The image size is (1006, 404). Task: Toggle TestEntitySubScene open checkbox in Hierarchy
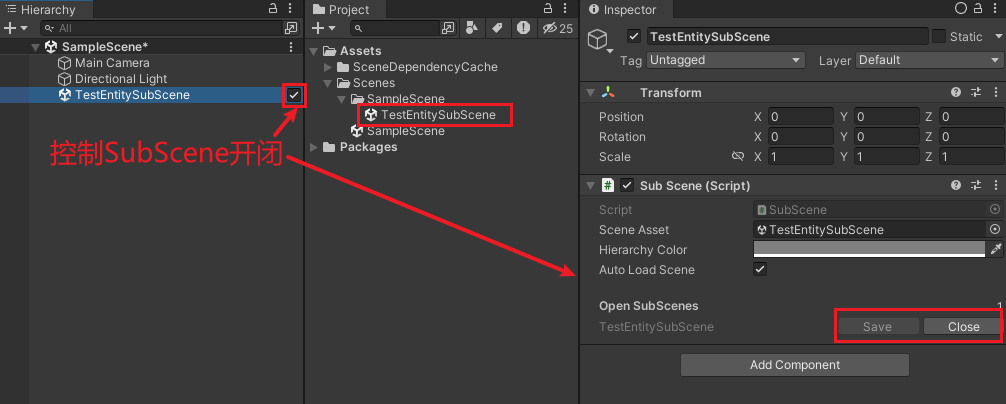click(x=294, y=95)
